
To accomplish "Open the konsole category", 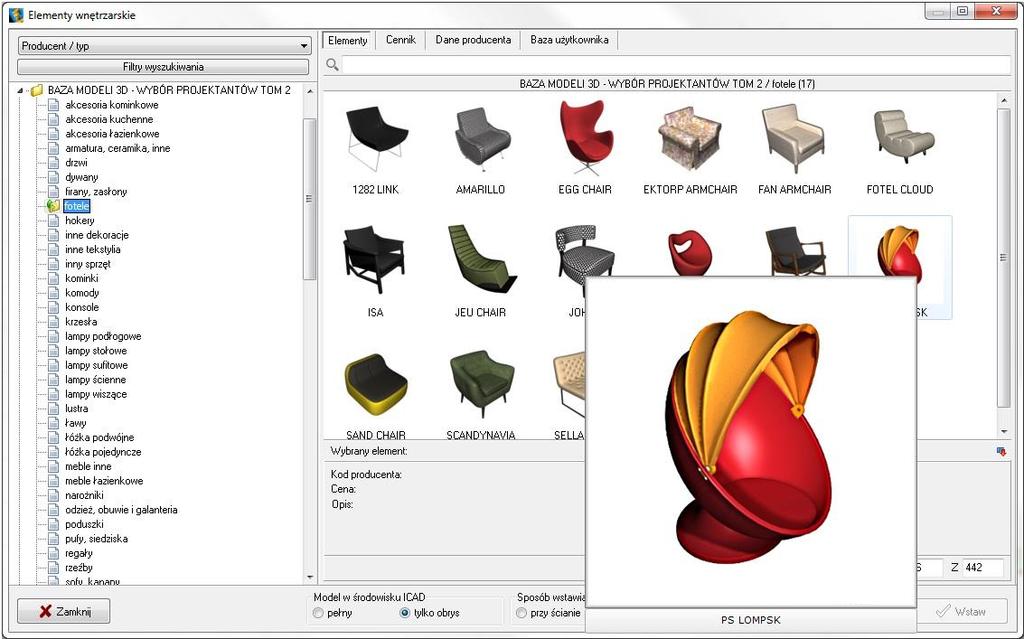I will click(82, 307).
